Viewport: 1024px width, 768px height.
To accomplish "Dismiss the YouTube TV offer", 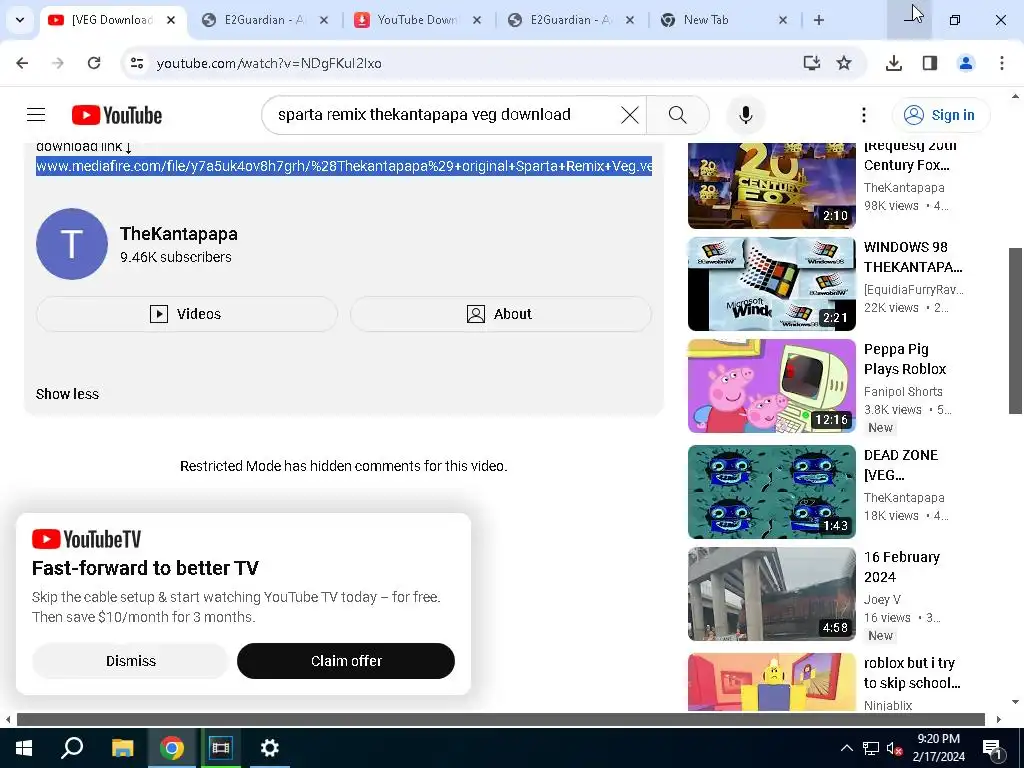I will (x=131, y=661).
